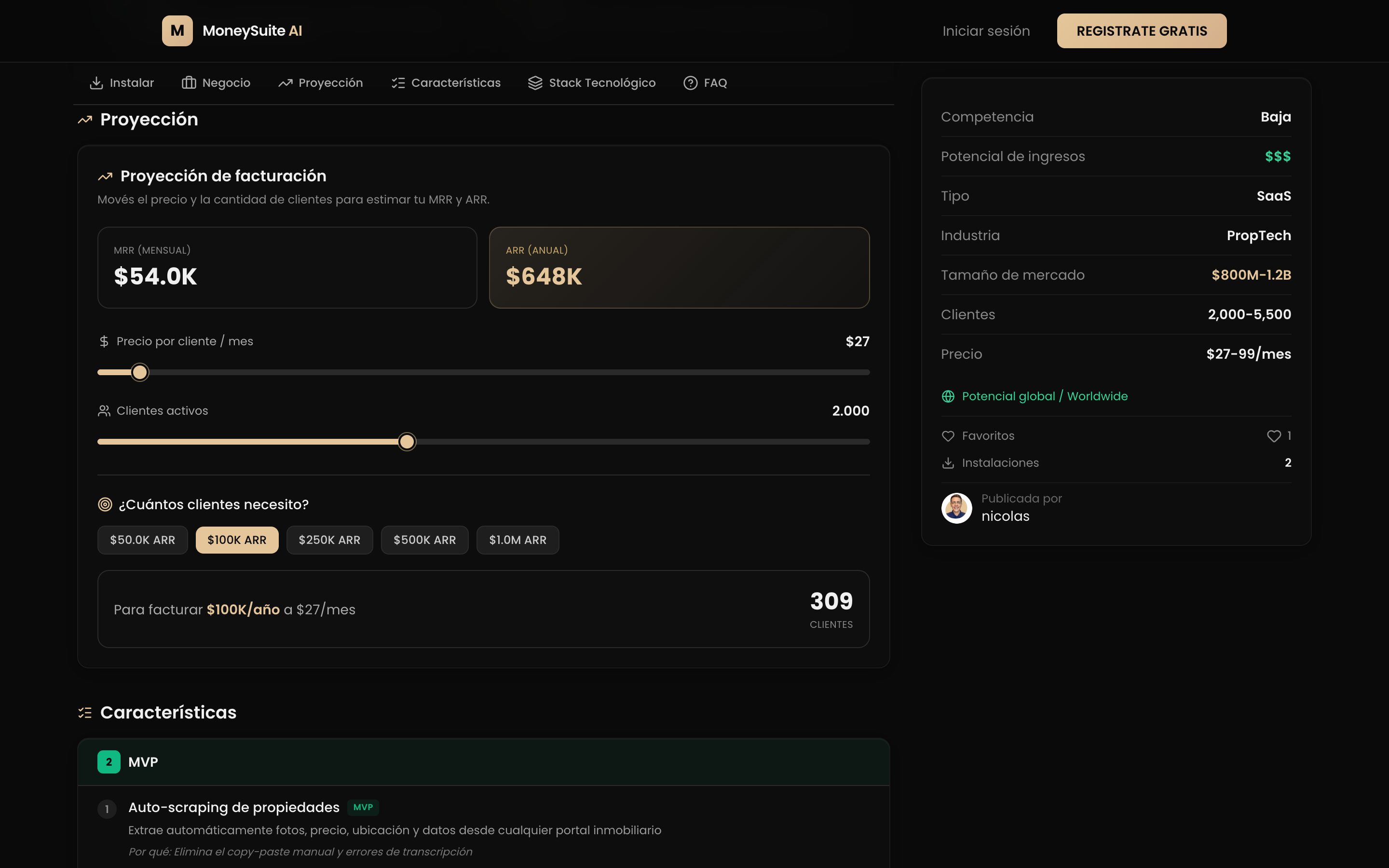Select the $250K ARR goal

pyautogui.click(x=329, y=540)
